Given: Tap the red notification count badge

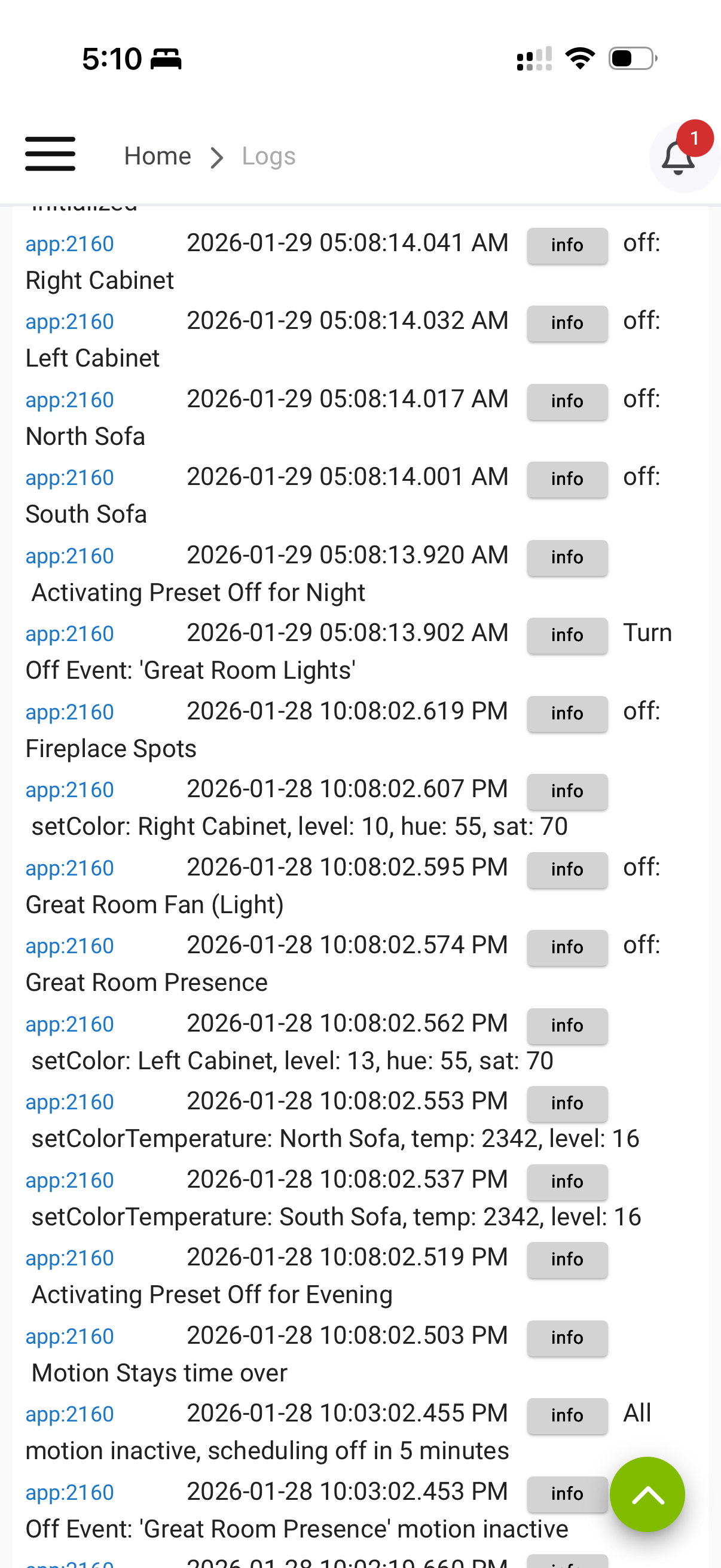Looking at the screenshot, I should [x=694, y=138].
